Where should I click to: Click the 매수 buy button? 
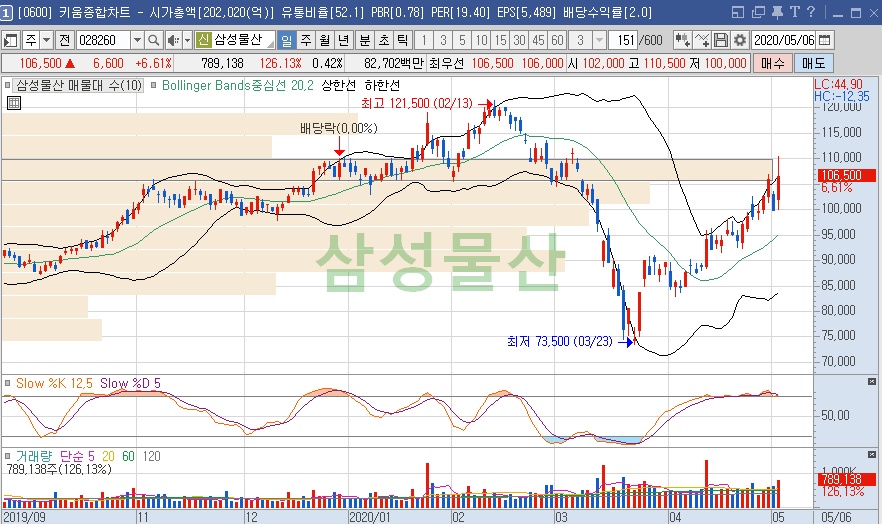pos(772,63)
